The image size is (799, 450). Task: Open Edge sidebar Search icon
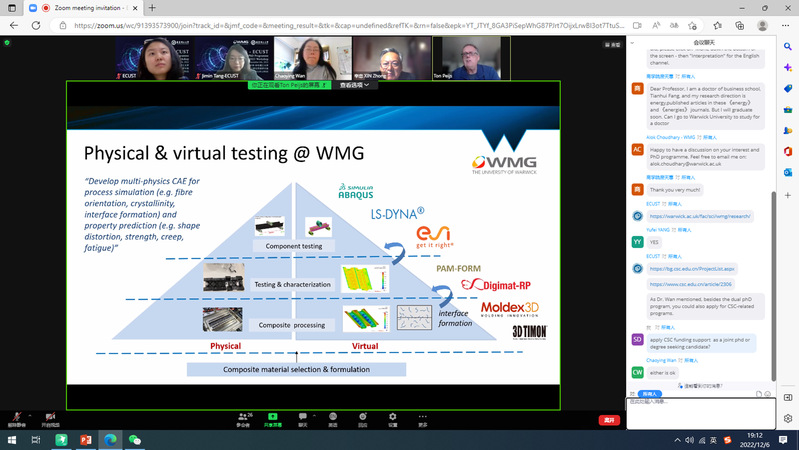pos(788,46)
